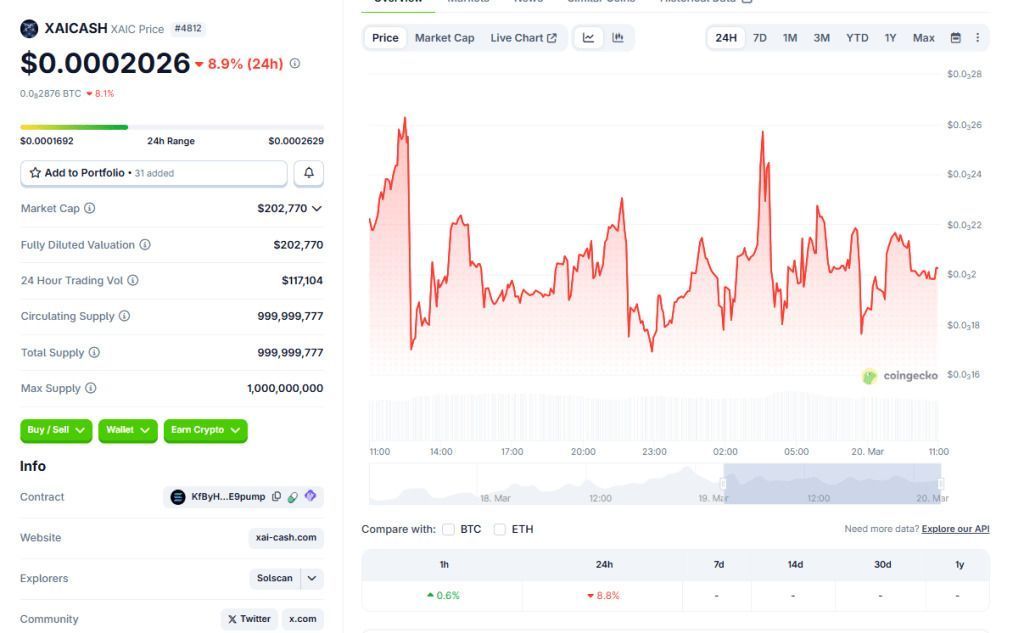The width and height of the screenshot is (1024, 633).
Task: Click the price alert bell icon
Action: coord(308,173)
